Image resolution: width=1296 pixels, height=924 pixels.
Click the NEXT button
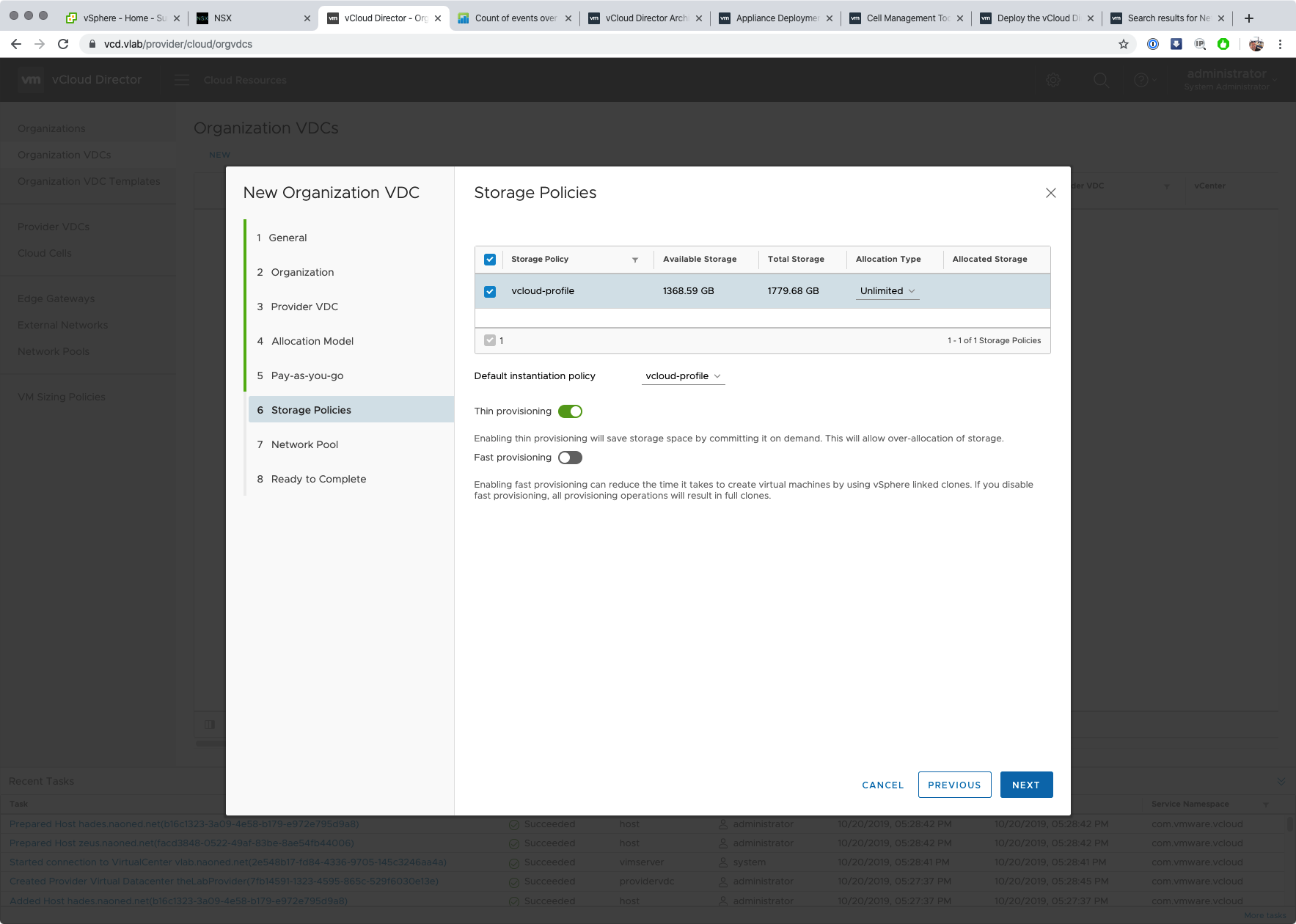[x=1025, y=785]
